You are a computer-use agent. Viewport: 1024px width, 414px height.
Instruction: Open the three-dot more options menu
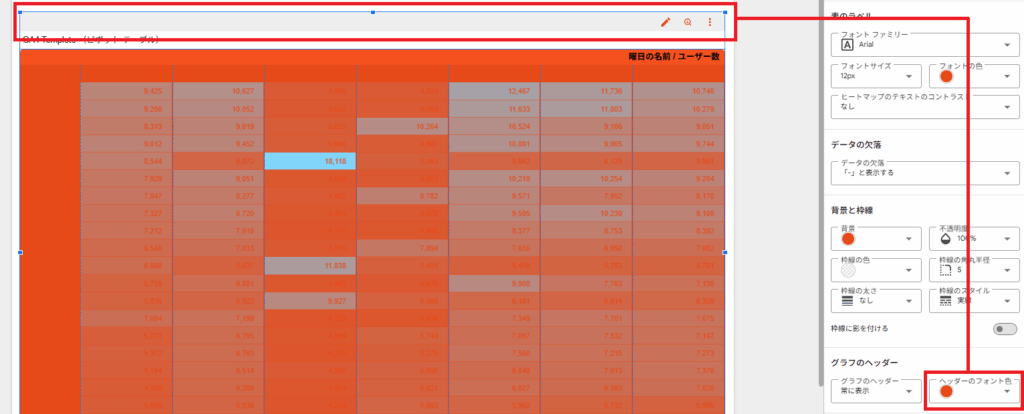tap(710, 22)
